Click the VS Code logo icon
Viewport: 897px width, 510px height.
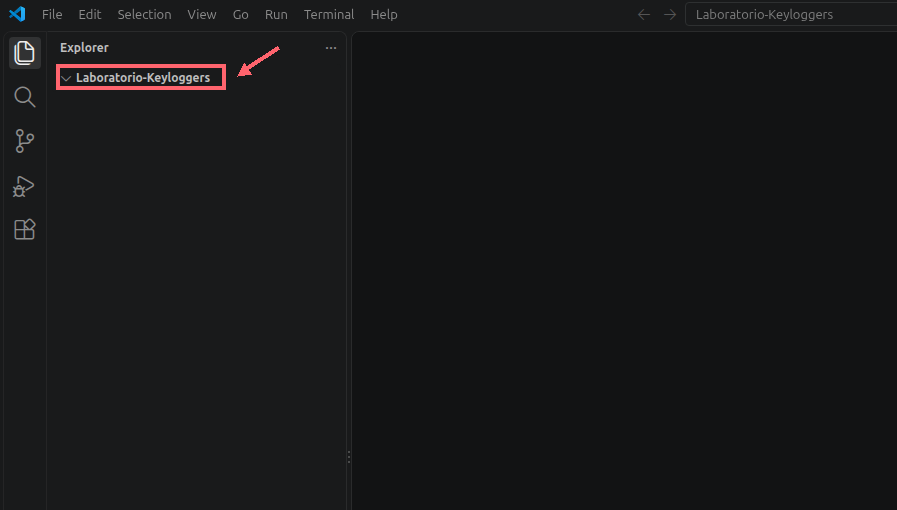pos(17,14)
